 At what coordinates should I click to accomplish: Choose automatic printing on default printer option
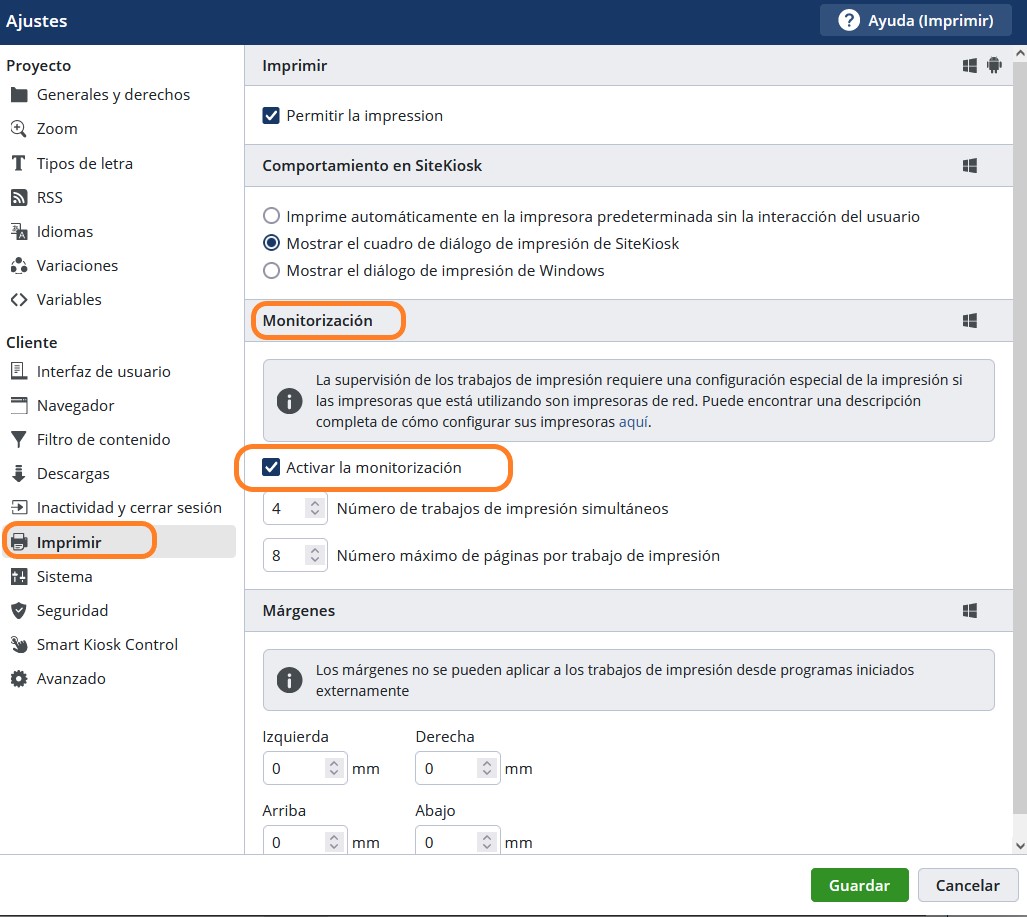pyautogui.click(x=271, y=216)
